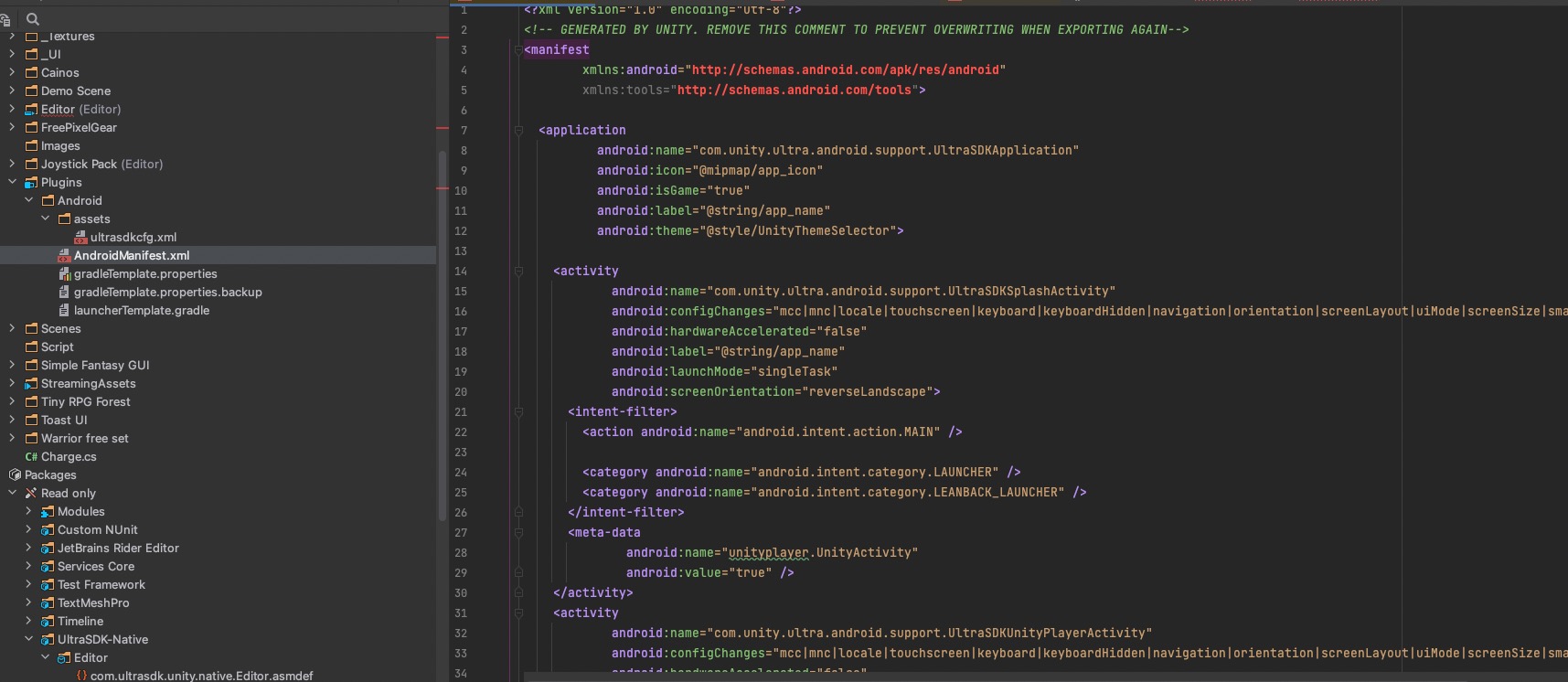
Task: Click the ultrasdkcfg.xml file icon
Action: coord(80,238)
